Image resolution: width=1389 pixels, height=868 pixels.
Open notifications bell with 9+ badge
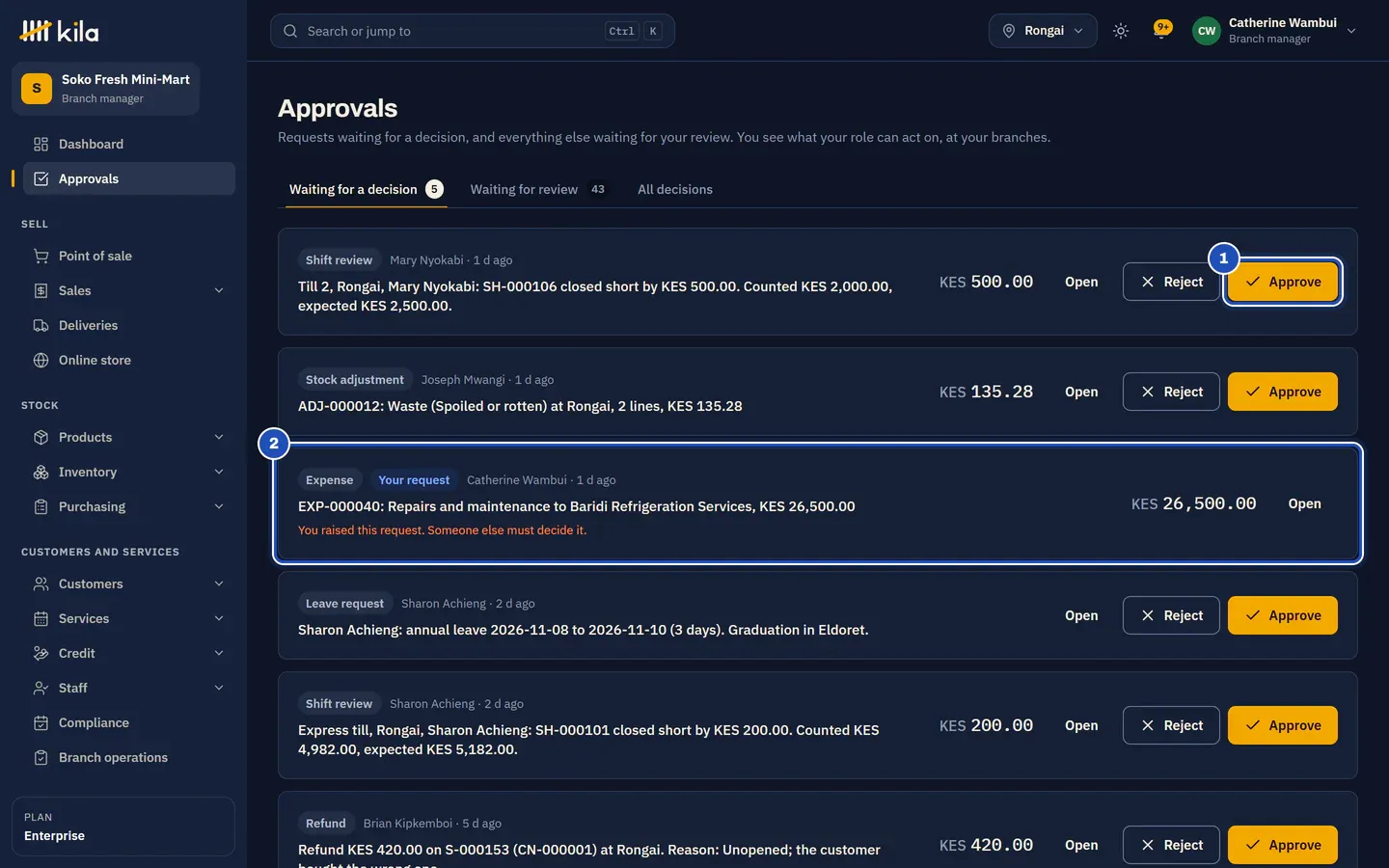(x=1162, y=30)
